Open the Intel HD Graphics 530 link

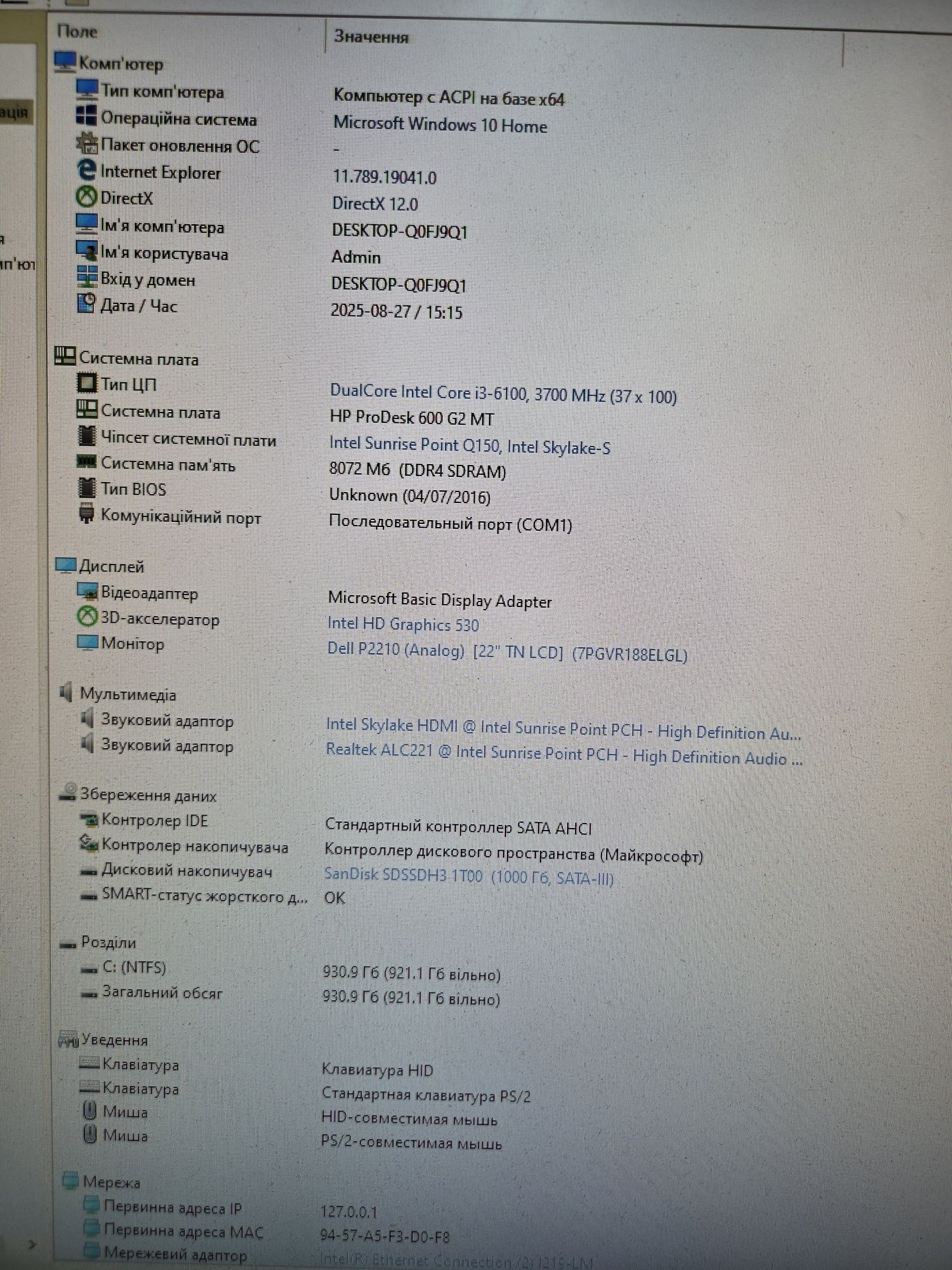coord(403,624)
